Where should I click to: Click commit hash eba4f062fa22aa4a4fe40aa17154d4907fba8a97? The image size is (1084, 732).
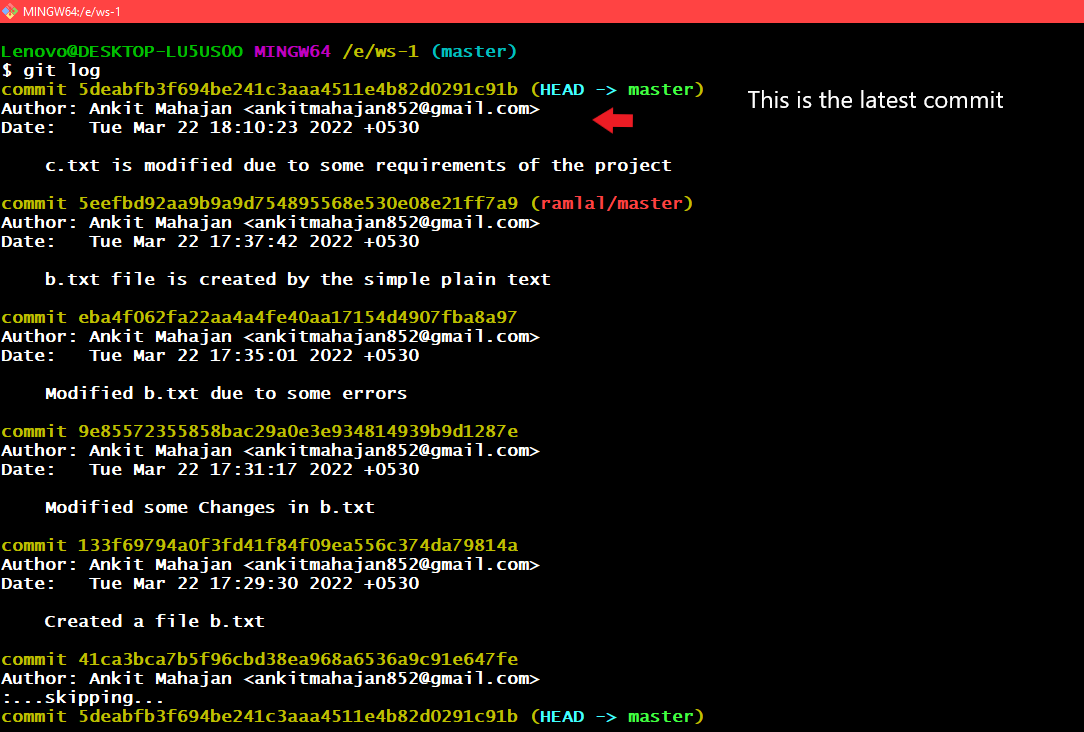point(297,317)
